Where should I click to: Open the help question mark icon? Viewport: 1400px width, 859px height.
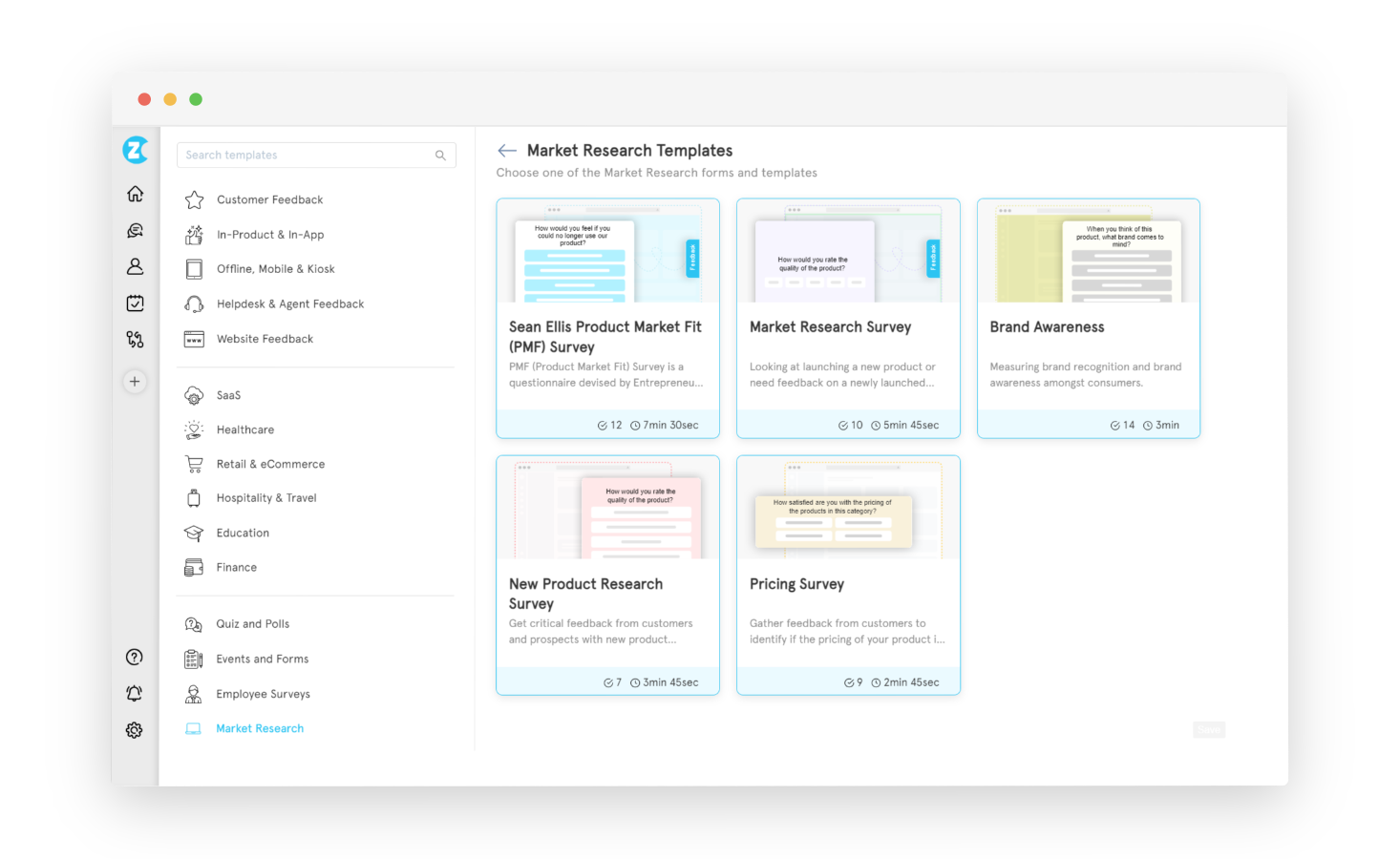(134, 657)
